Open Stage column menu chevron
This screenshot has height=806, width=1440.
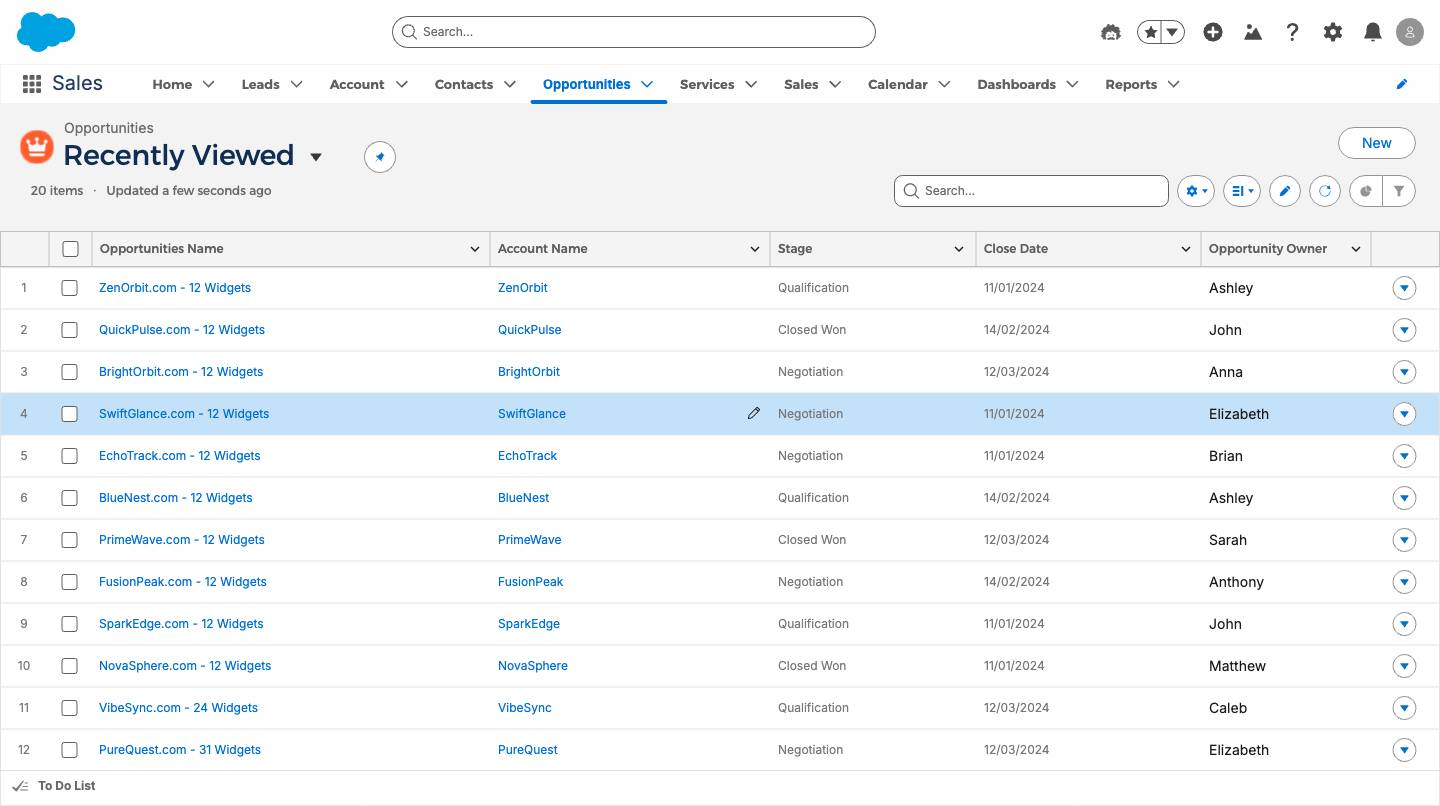coord(959,249)
